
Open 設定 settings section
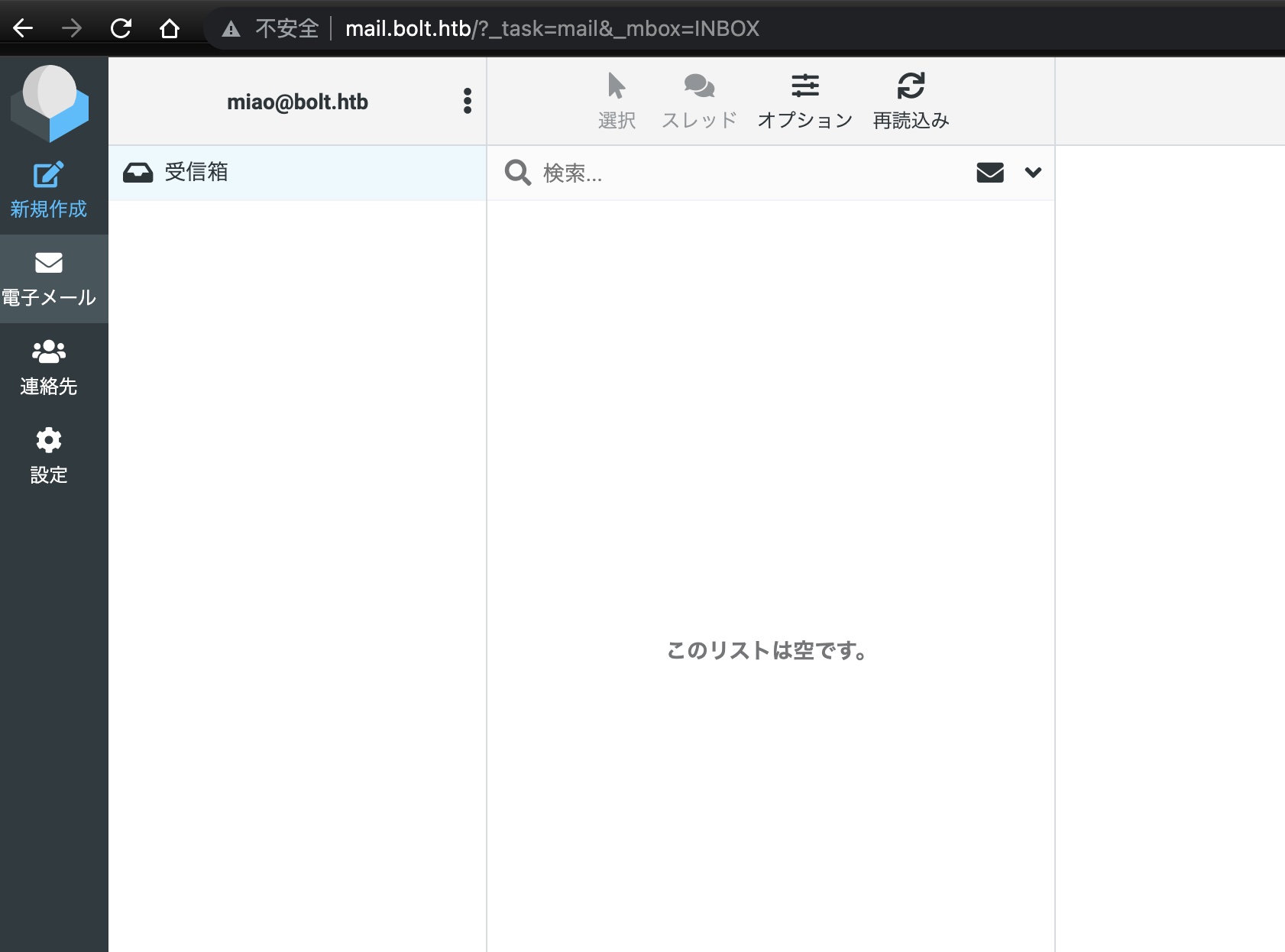(49, 456)
